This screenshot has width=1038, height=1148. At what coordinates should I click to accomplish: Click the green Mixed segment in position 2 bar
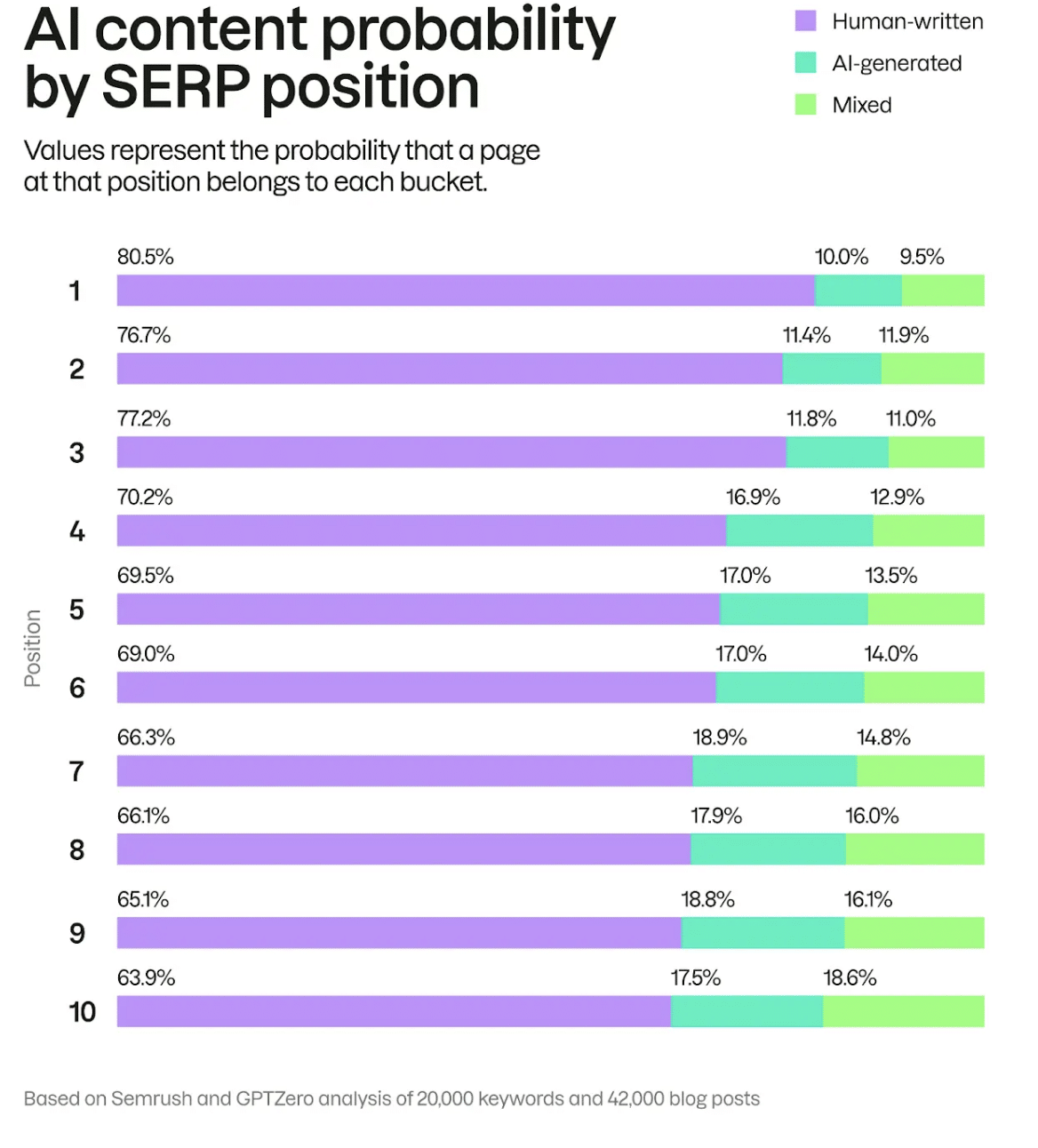click(x=932, y=369)
